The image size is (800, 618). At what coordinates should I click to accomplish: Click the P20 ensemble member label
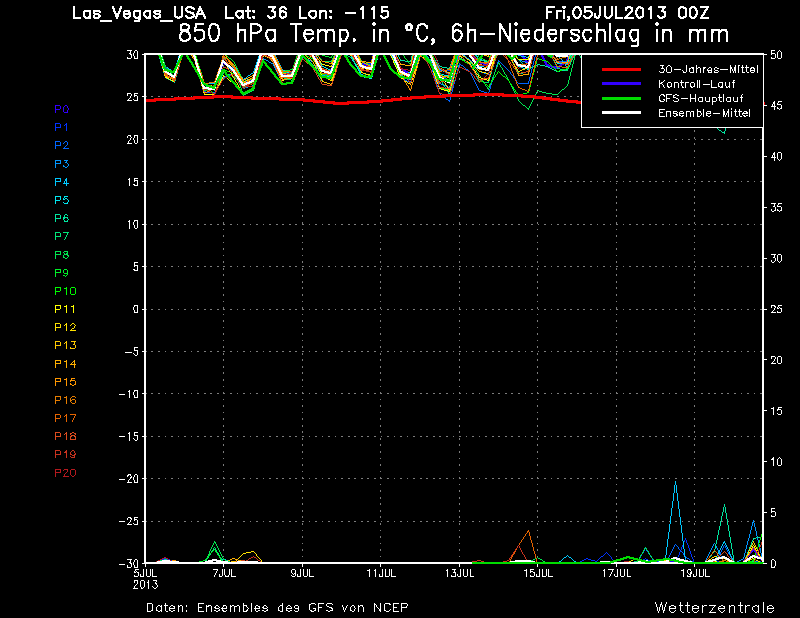(65, 473)
